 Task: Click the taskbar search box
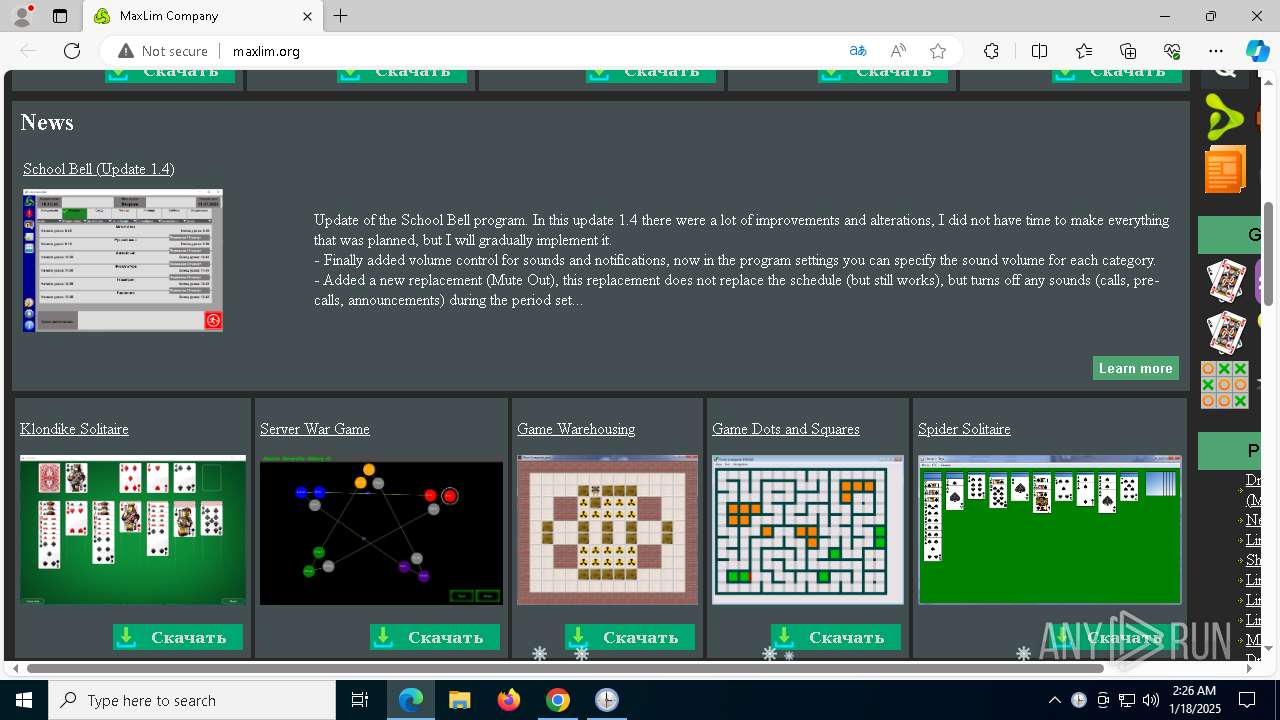click(x=192, y=700)
